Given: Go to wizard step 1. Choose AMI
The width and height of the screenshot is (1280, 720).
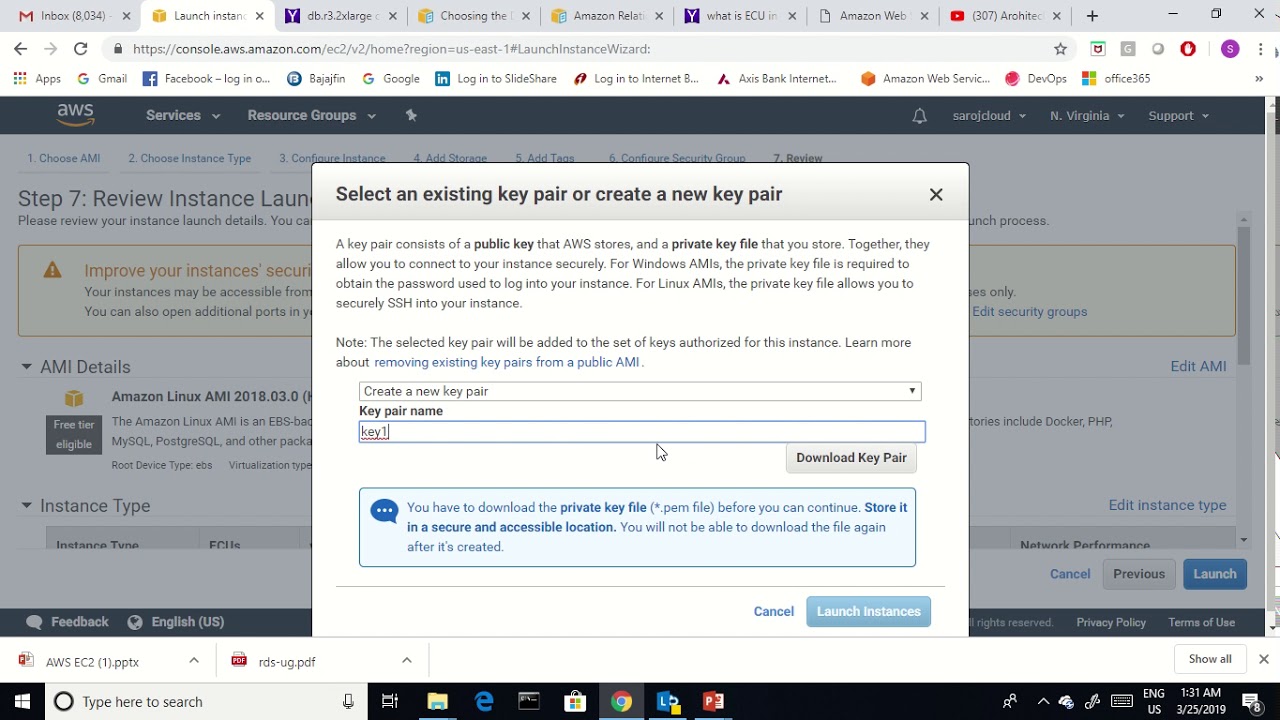Looking at the screenshot, I should (63, 158).
